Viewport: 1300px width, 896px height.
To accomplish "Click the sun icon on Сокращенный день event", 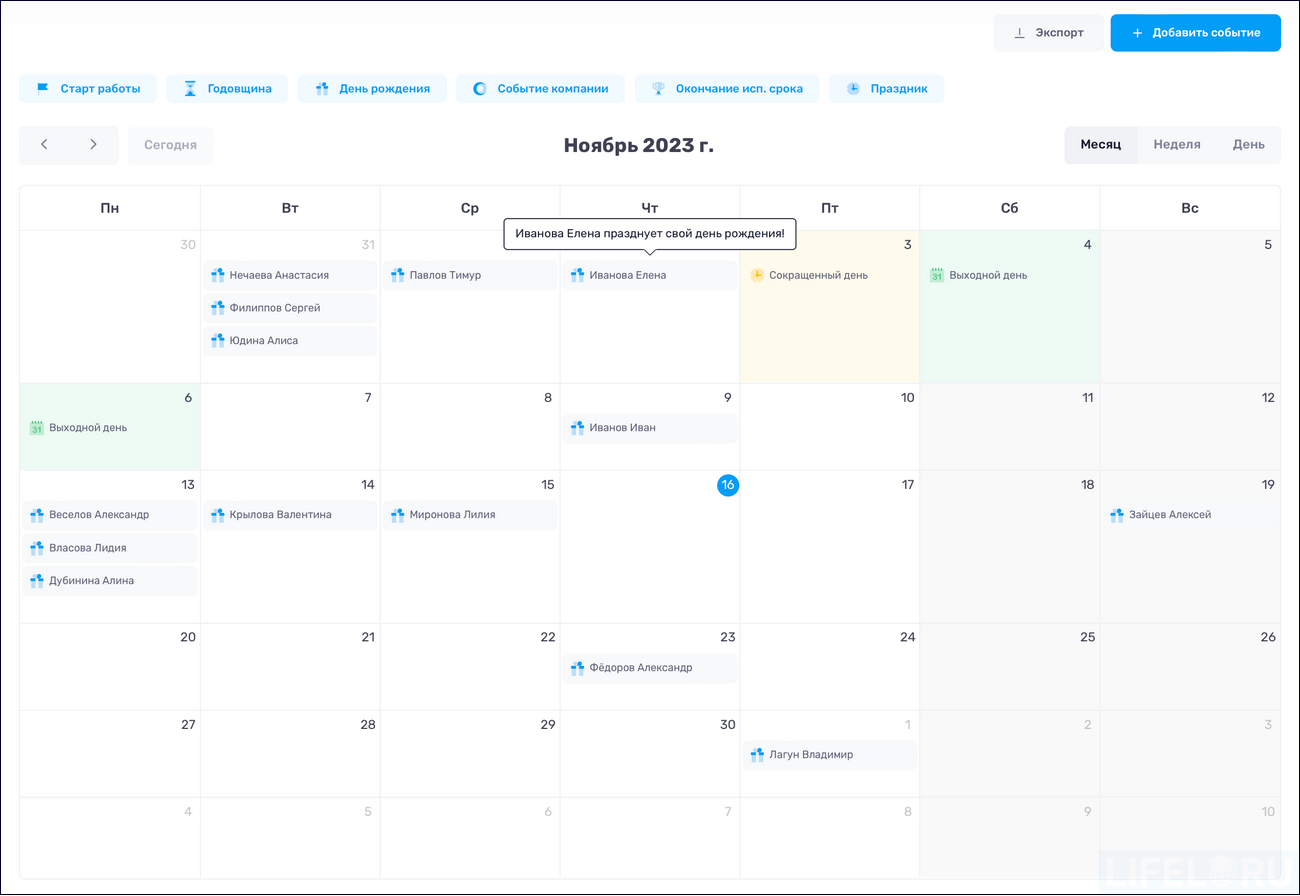I will pos(757,274).
